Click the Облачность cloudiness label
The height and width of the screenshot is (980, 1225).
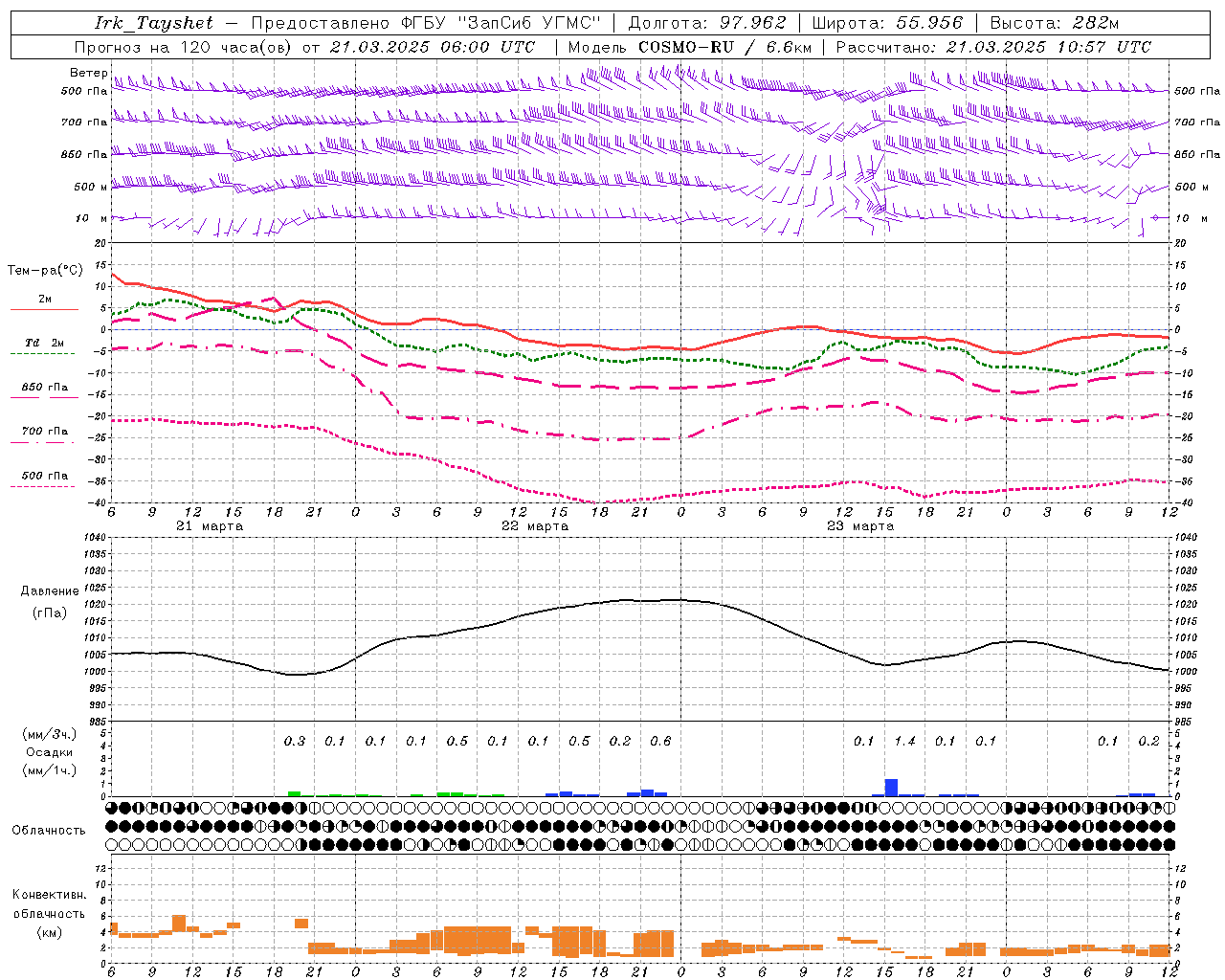49,830
